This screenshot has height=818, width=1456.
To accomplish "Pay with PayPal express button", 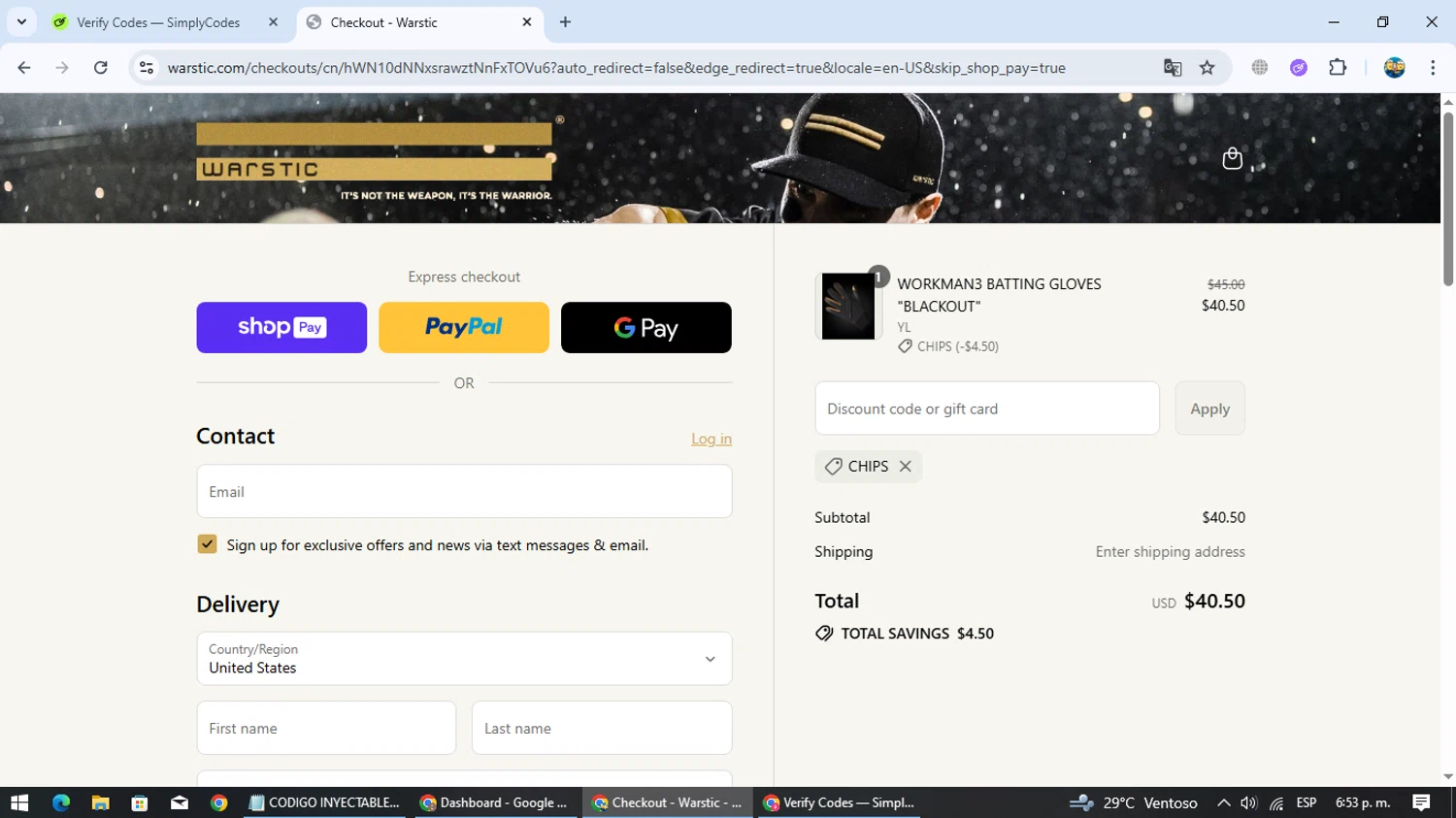I will click(x=464, y=327).
